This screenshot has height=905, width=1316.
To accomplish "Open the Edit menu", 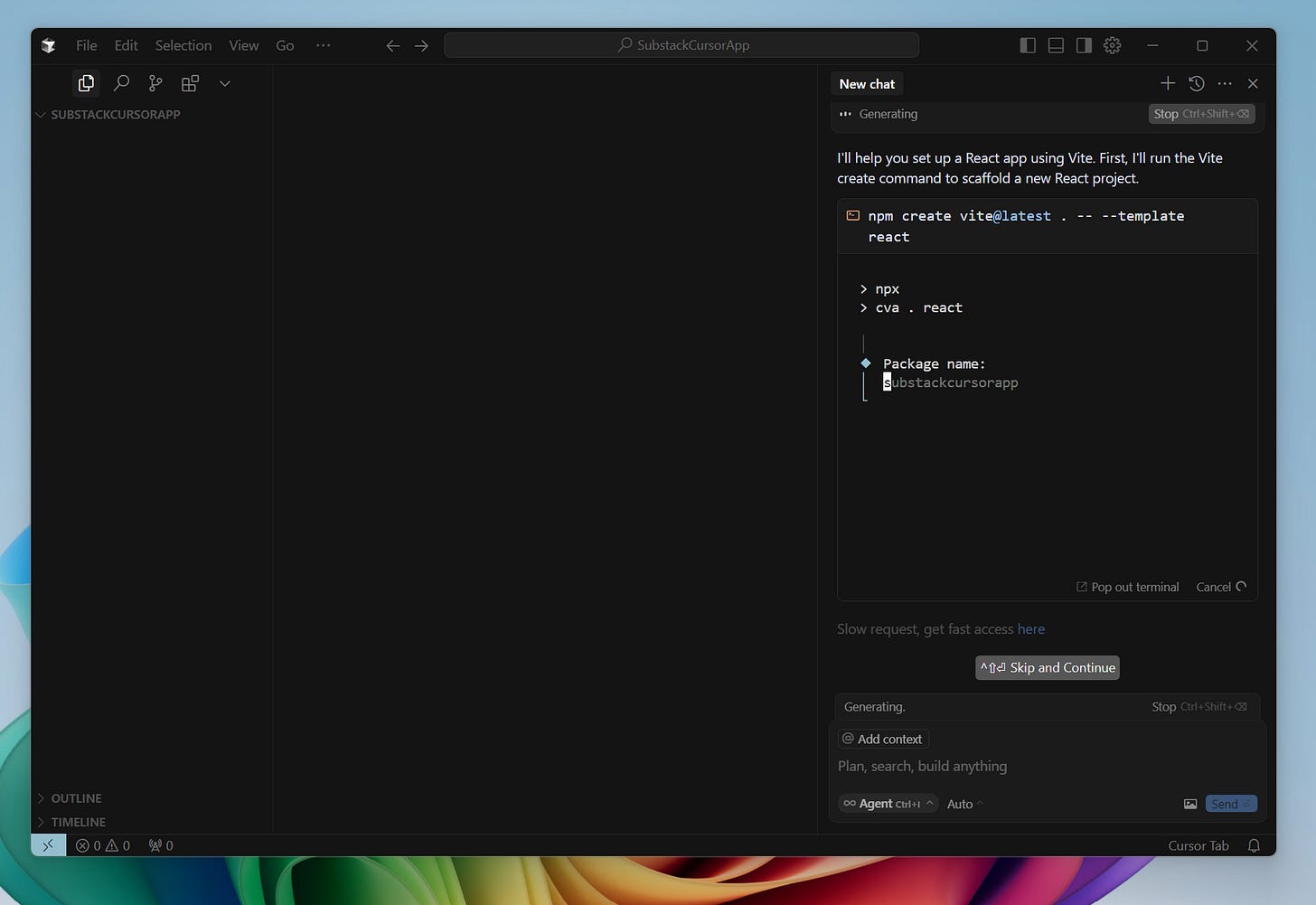I will (x=127, y=45).
